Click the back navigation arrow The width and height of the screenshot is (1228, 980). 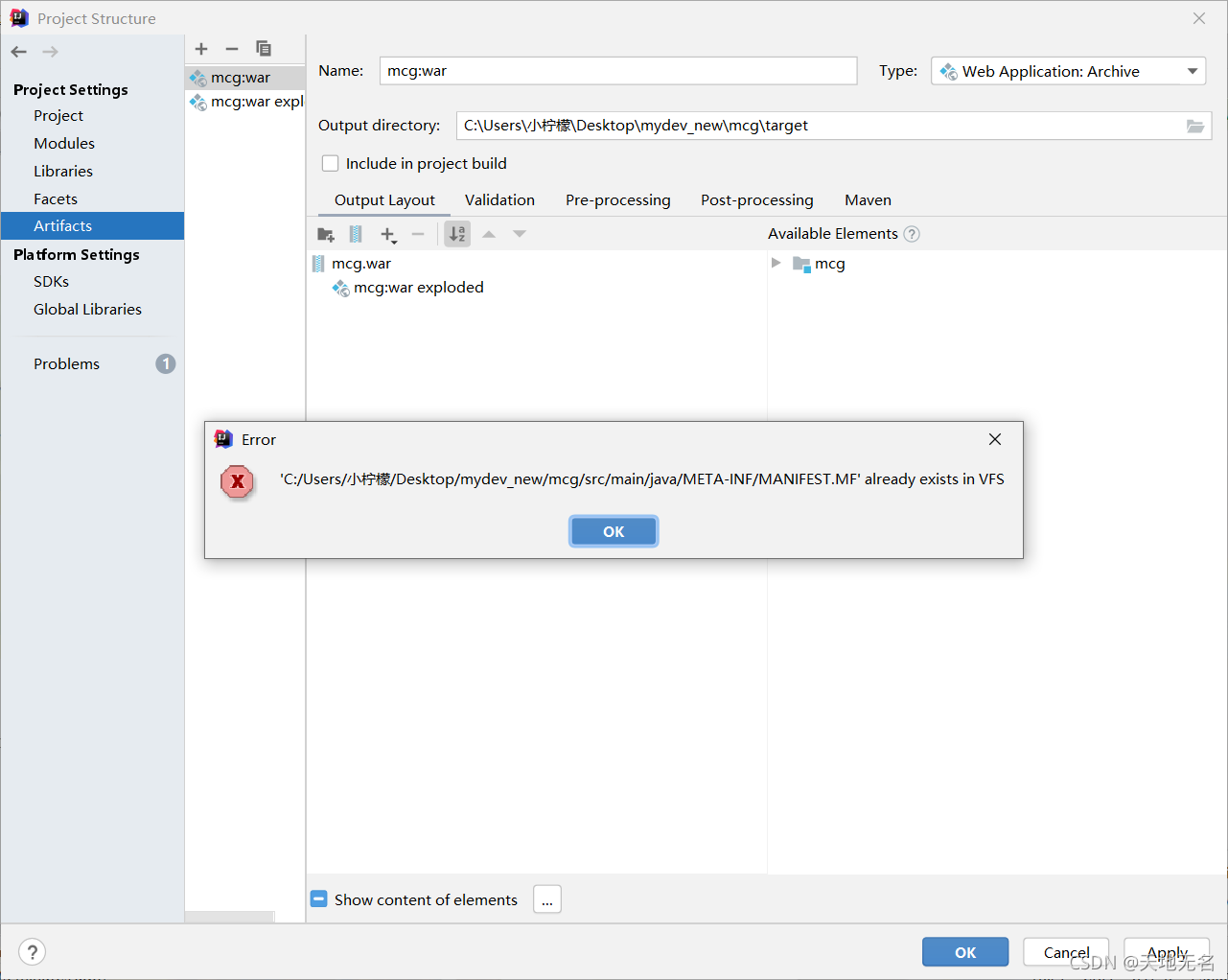[x=19, y=52]
